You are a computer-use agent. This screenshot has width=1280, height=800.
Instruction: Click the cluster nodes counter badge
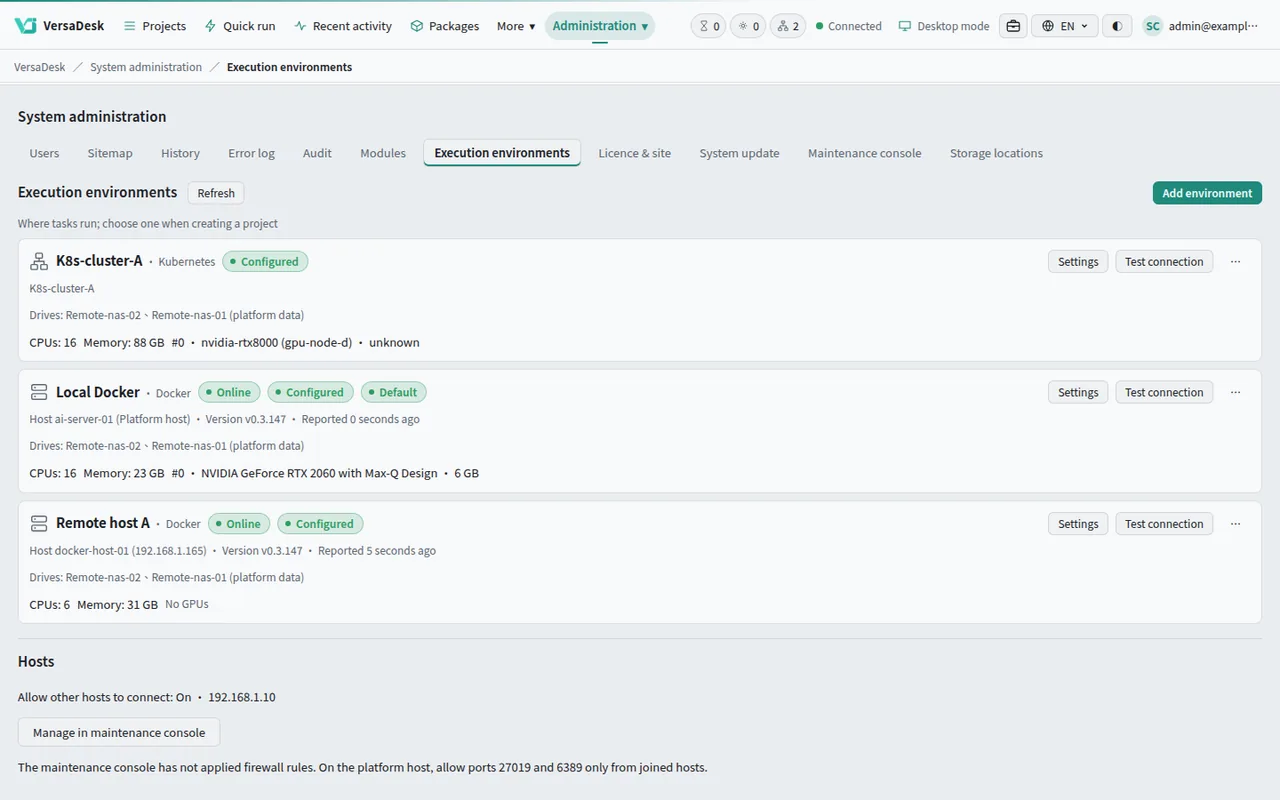788,26
